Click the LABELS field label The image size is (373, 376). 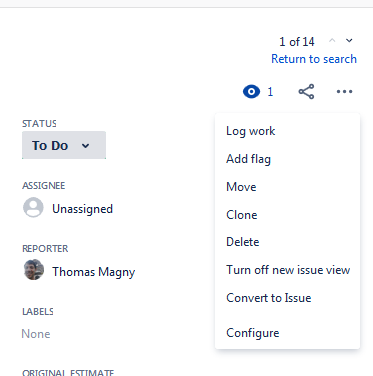pos(38,312)
